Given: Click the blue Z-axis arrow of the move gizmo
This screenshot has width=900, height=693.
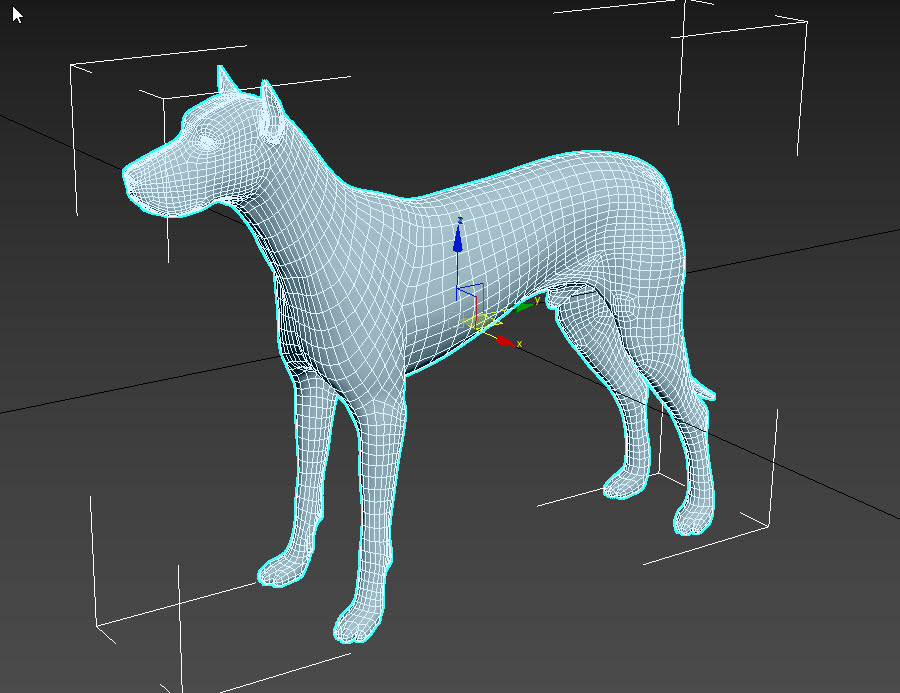Looking at the screenshot, I should 457,239.
